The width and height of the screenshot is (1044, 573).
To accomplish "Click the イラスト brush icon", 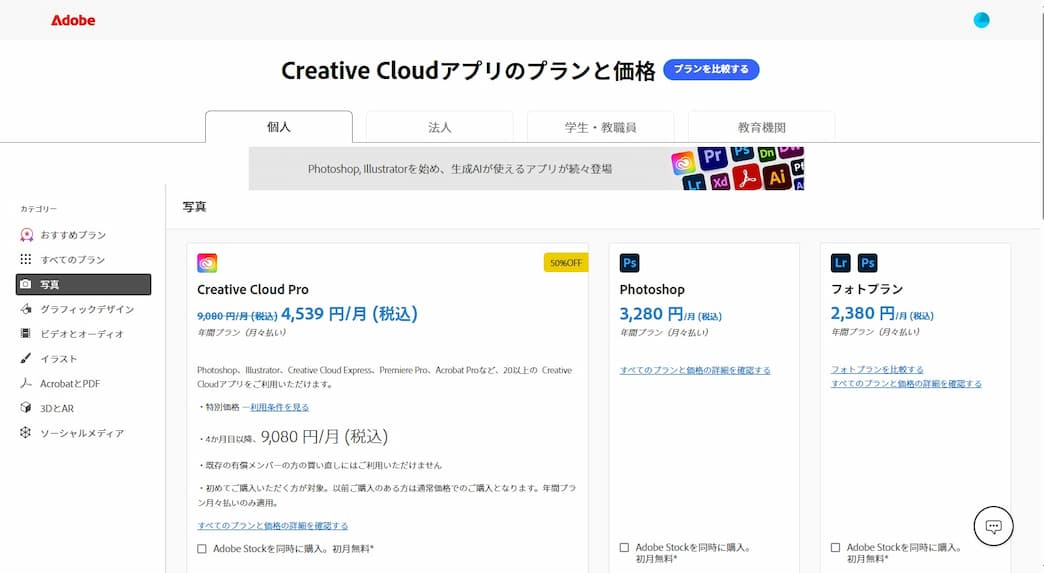I will (x=26, y=359).
